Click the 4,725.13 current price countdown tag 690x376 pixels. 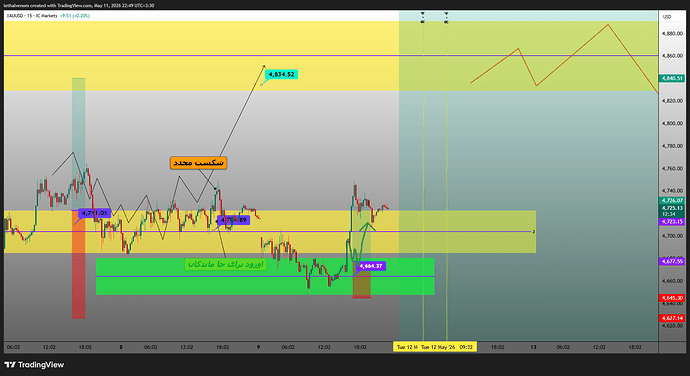click(x=672, y=211)
